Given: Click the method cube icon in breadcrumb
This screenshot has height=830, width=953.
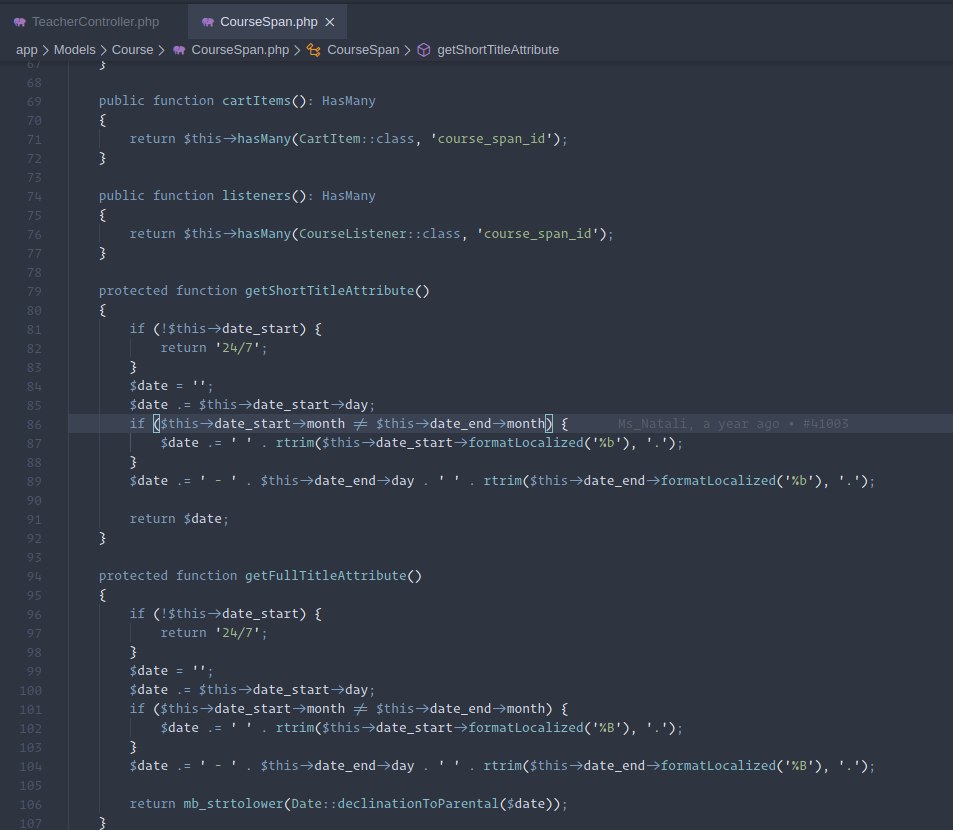Looking at the screenshot, I should tap(424, 50).
